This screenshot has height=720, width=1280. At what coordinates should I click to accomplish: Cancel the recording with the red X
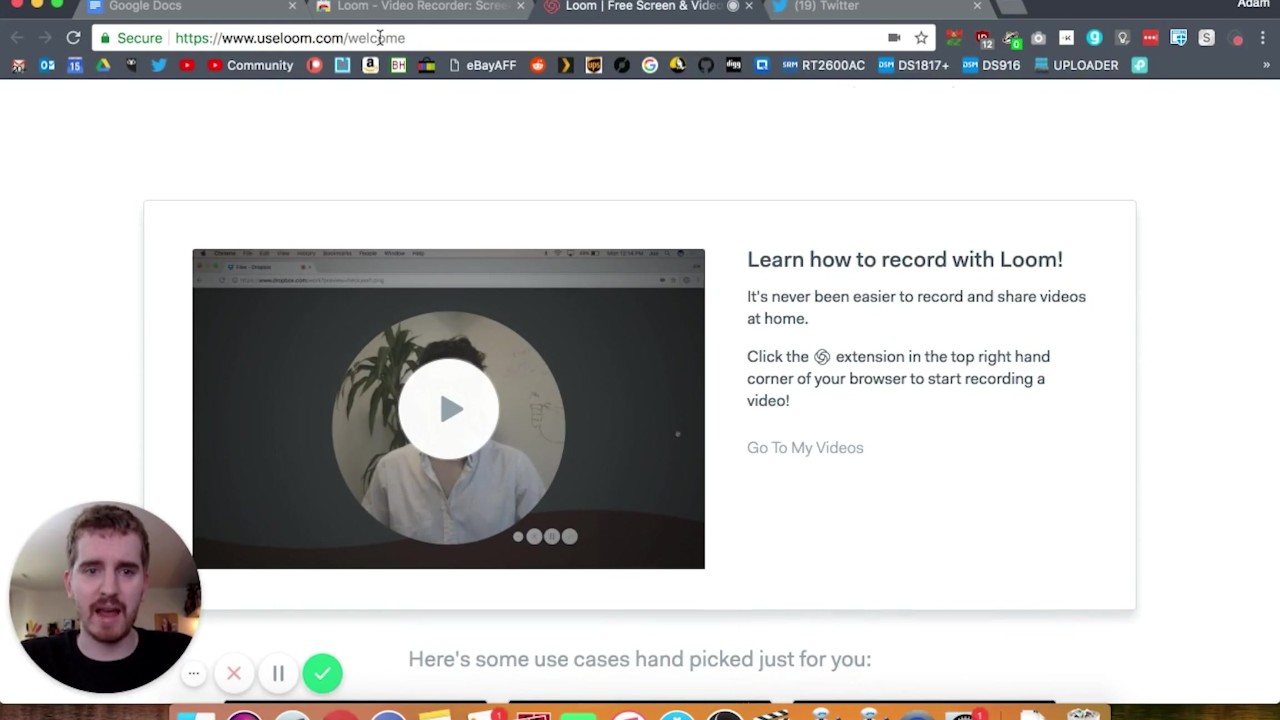tap(234, 674)
